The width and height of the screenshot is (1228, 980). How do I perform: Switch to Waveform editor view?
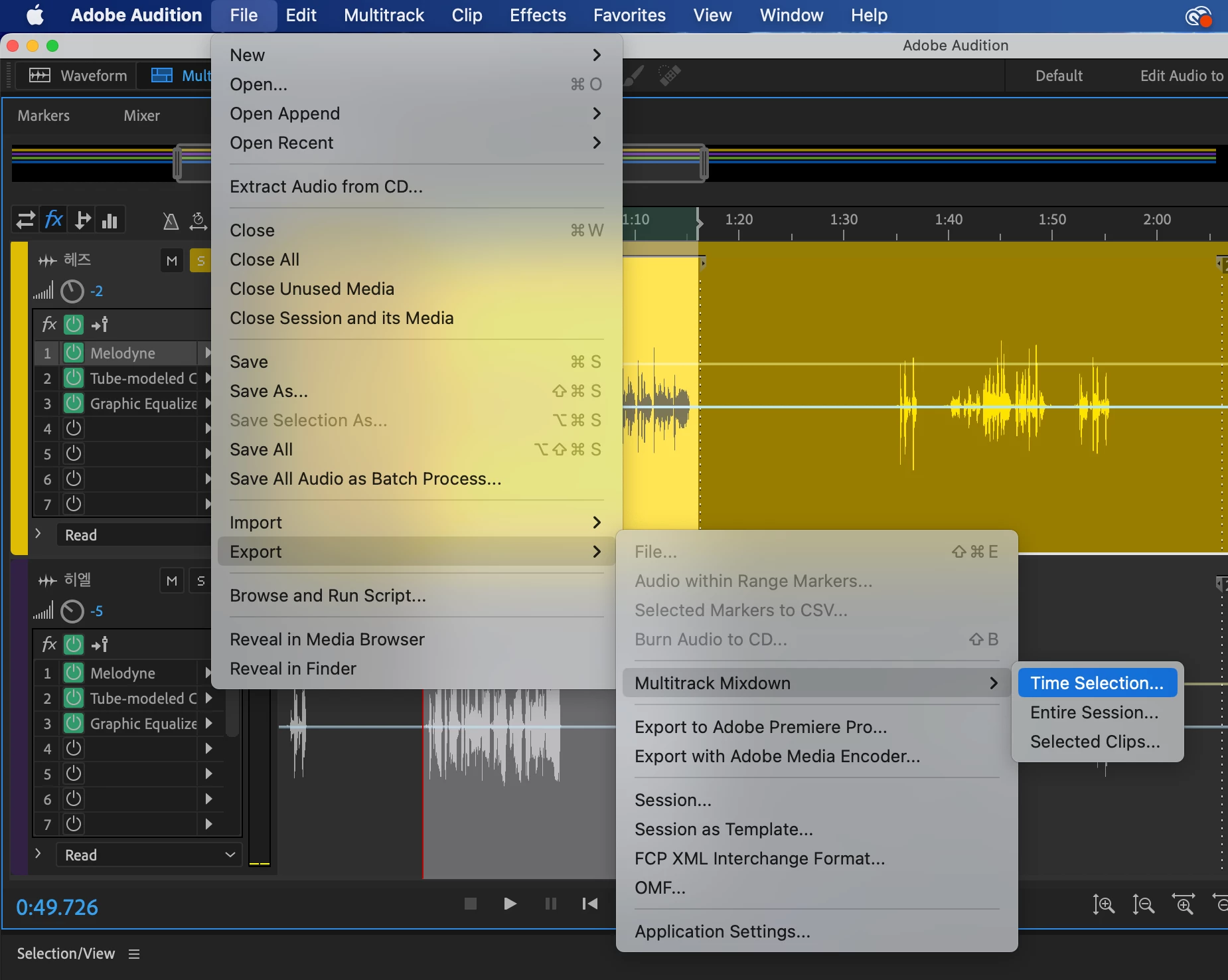click(x=78, y=76)
